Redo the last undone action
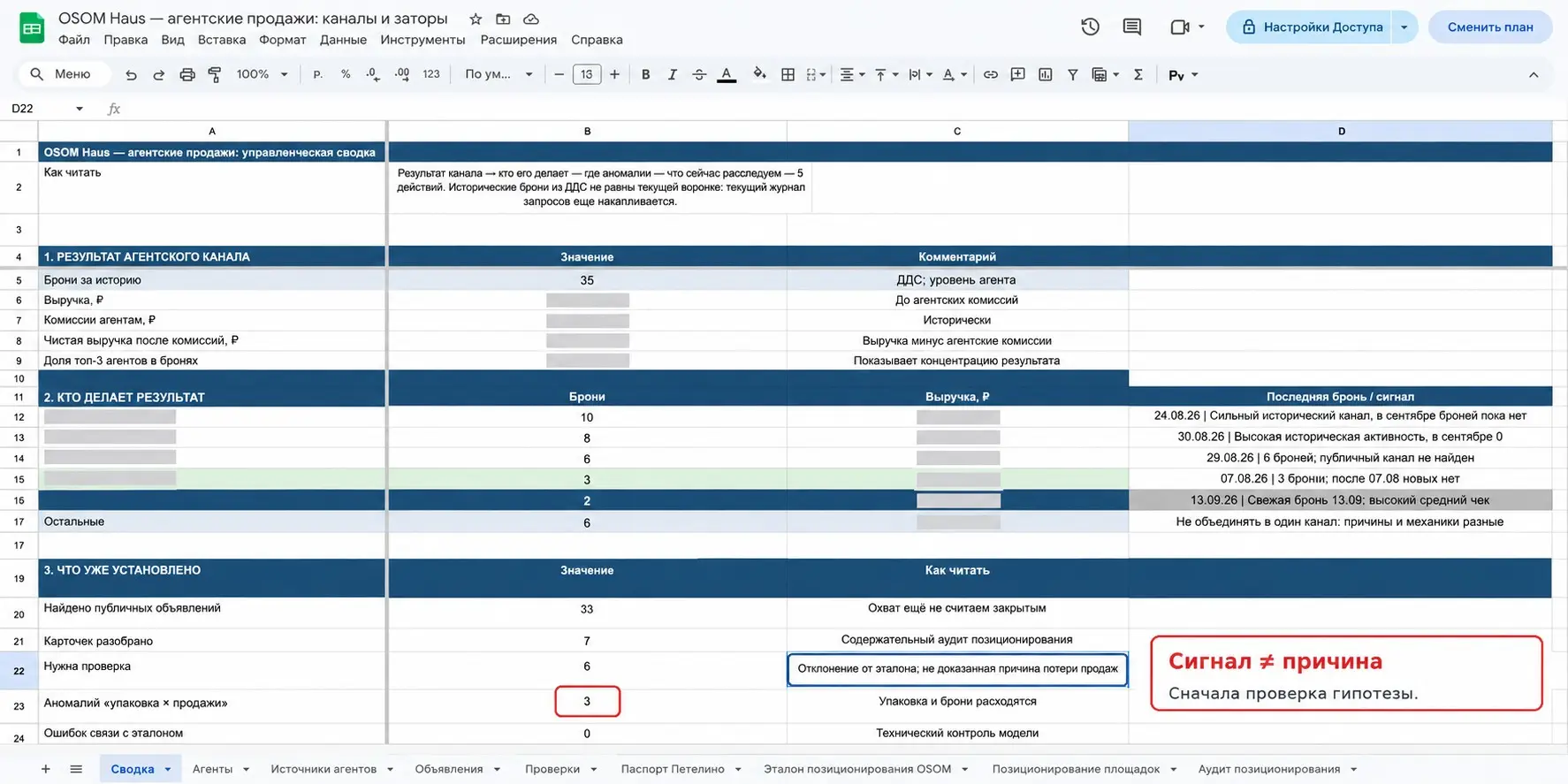1568x784 pixels. (x=159, y=75)
